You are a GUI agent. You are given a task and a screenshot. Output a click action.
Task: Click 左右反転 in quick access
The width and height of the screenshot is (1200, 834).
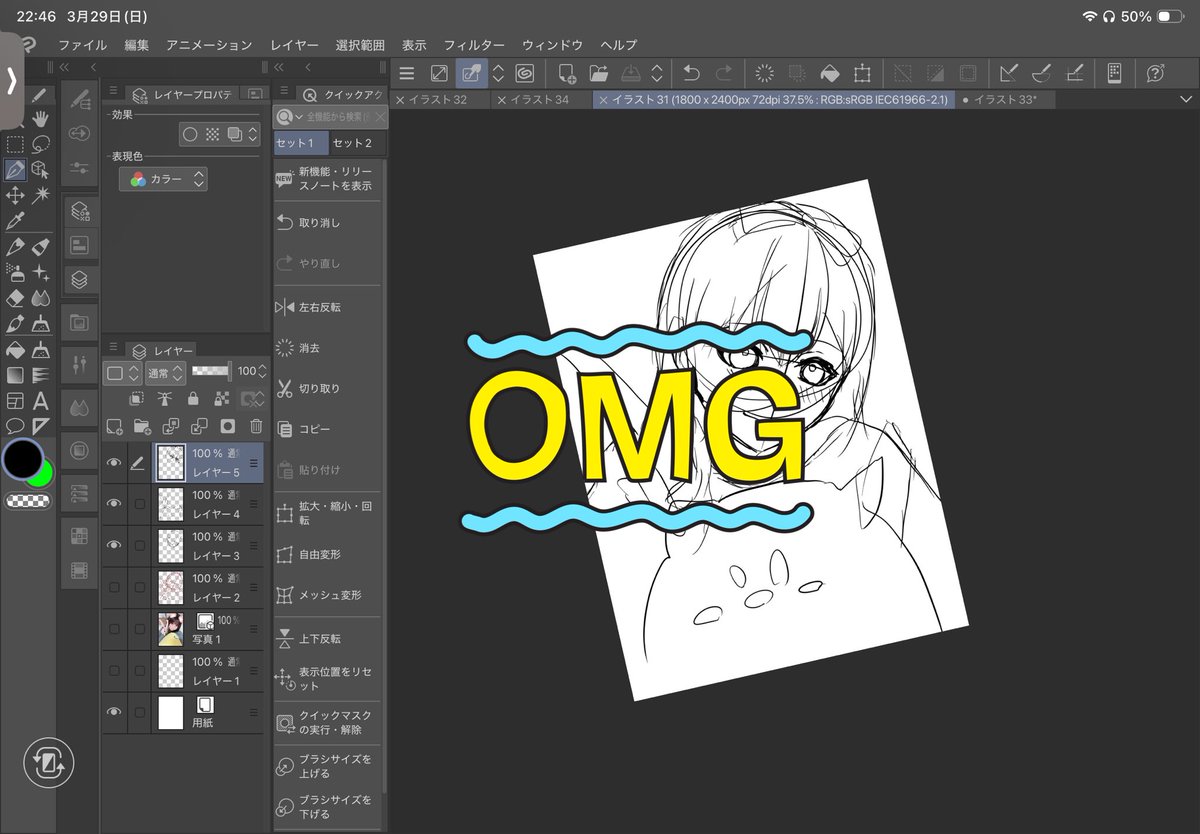coord(326,307)
